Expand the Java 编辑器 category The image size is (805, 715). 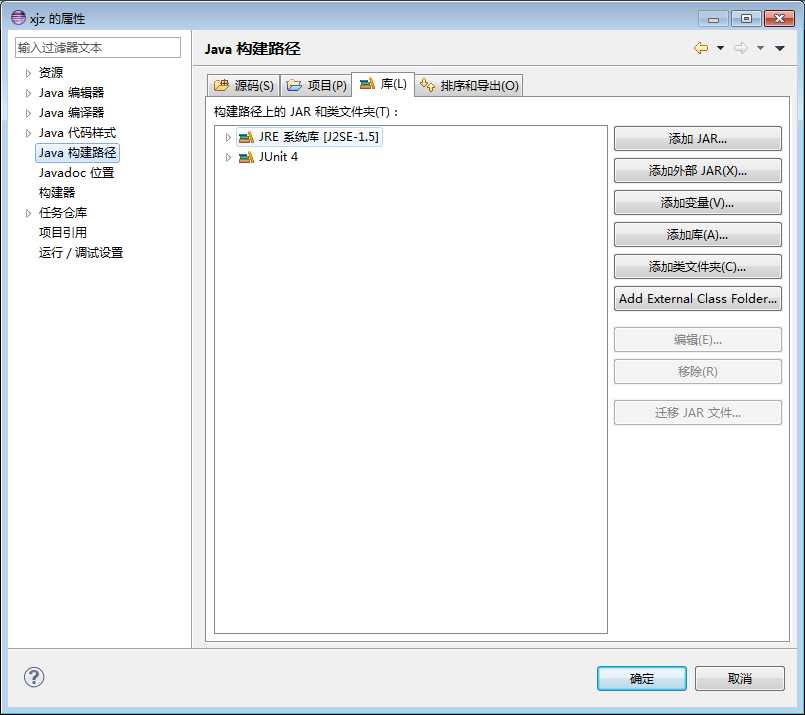click(28, 93)
